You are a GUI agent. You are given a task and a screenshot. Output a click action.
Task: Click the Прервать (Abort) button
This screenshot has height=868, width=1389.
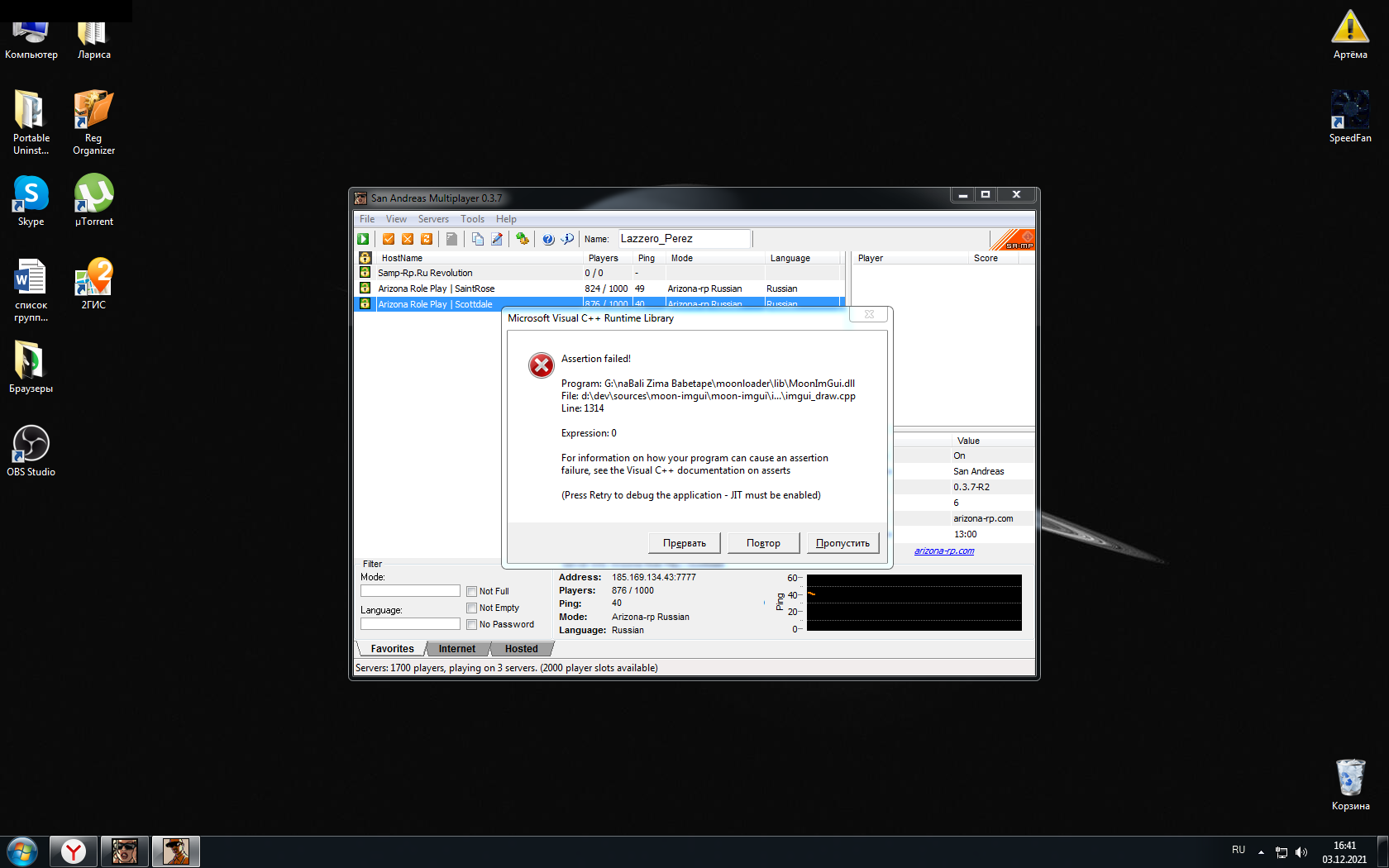[684, 543]
